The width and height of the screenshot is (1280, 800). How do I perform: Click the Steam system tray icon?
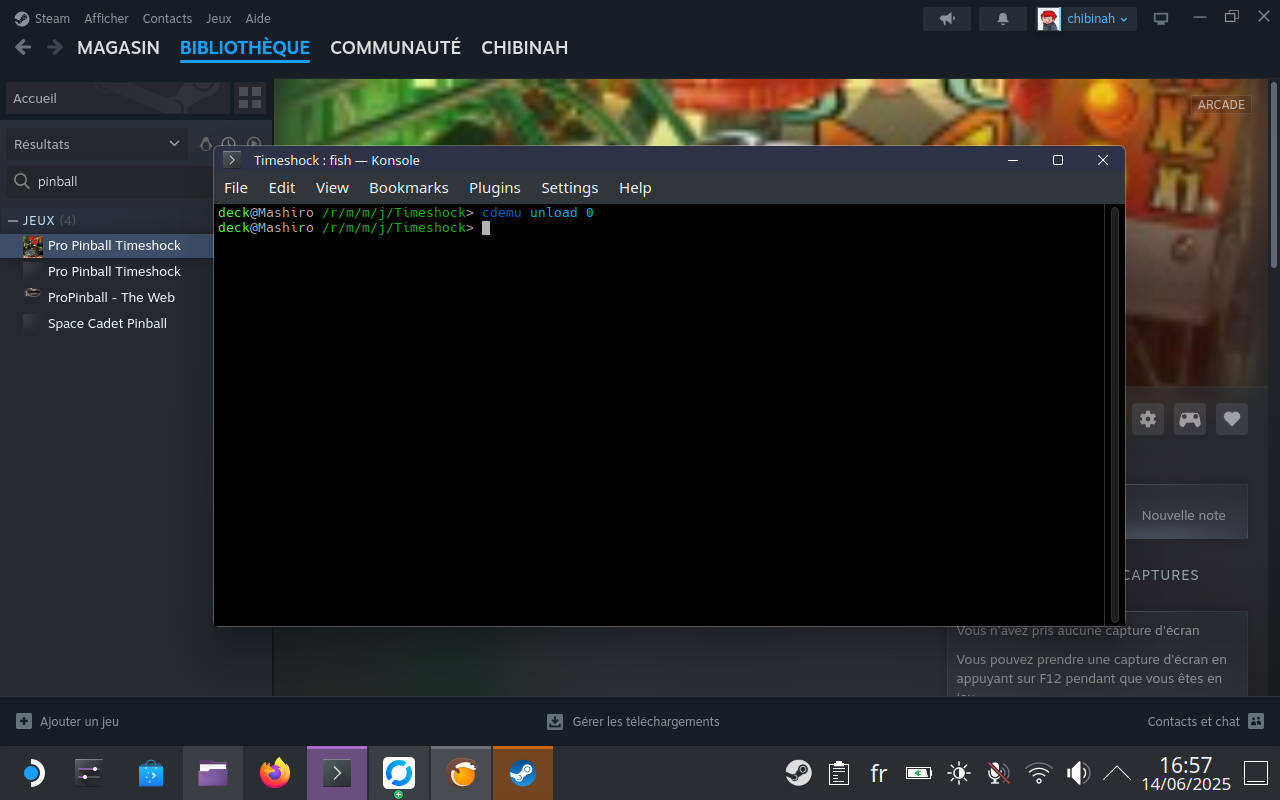click(798, 773)
